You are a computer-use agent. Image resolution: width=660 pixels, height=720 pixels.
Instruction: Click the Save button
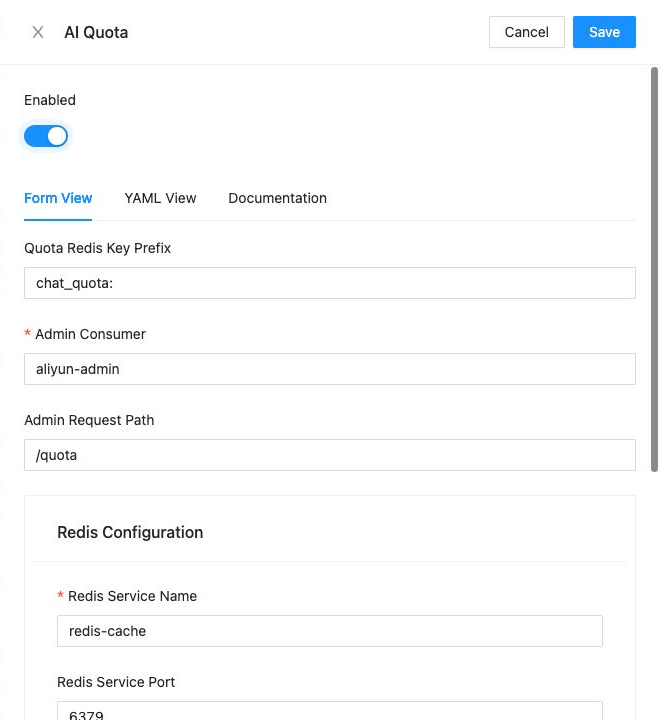tap(604, 32)
